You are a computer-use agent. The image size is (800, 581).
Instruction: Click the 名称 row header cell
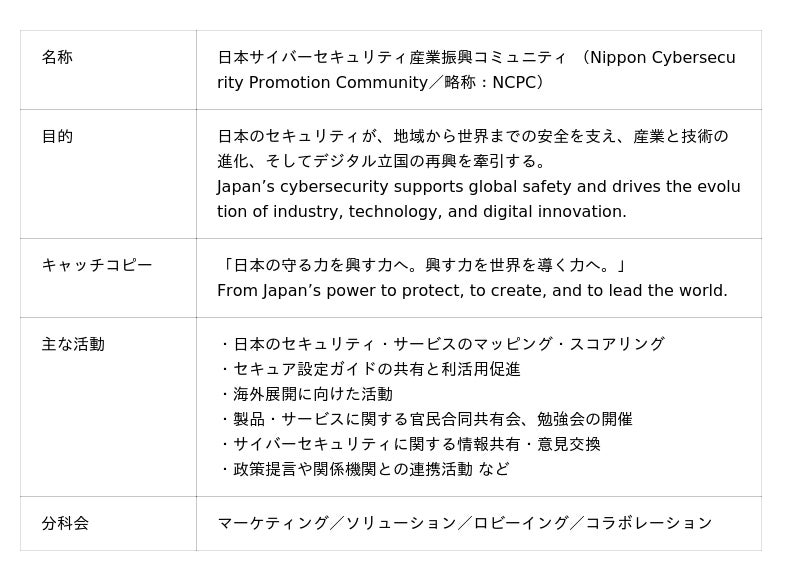[57, 58]
